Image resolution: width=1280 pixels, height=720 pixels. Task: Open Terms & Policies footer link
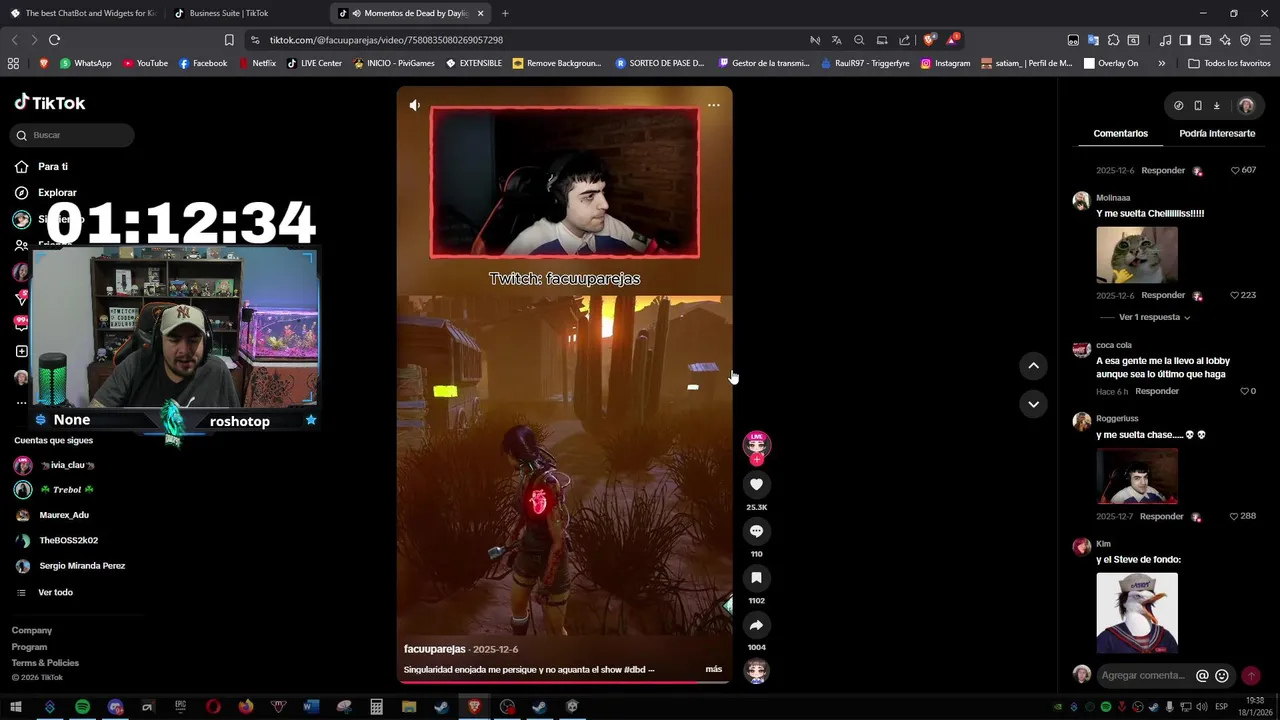[45, 663]
